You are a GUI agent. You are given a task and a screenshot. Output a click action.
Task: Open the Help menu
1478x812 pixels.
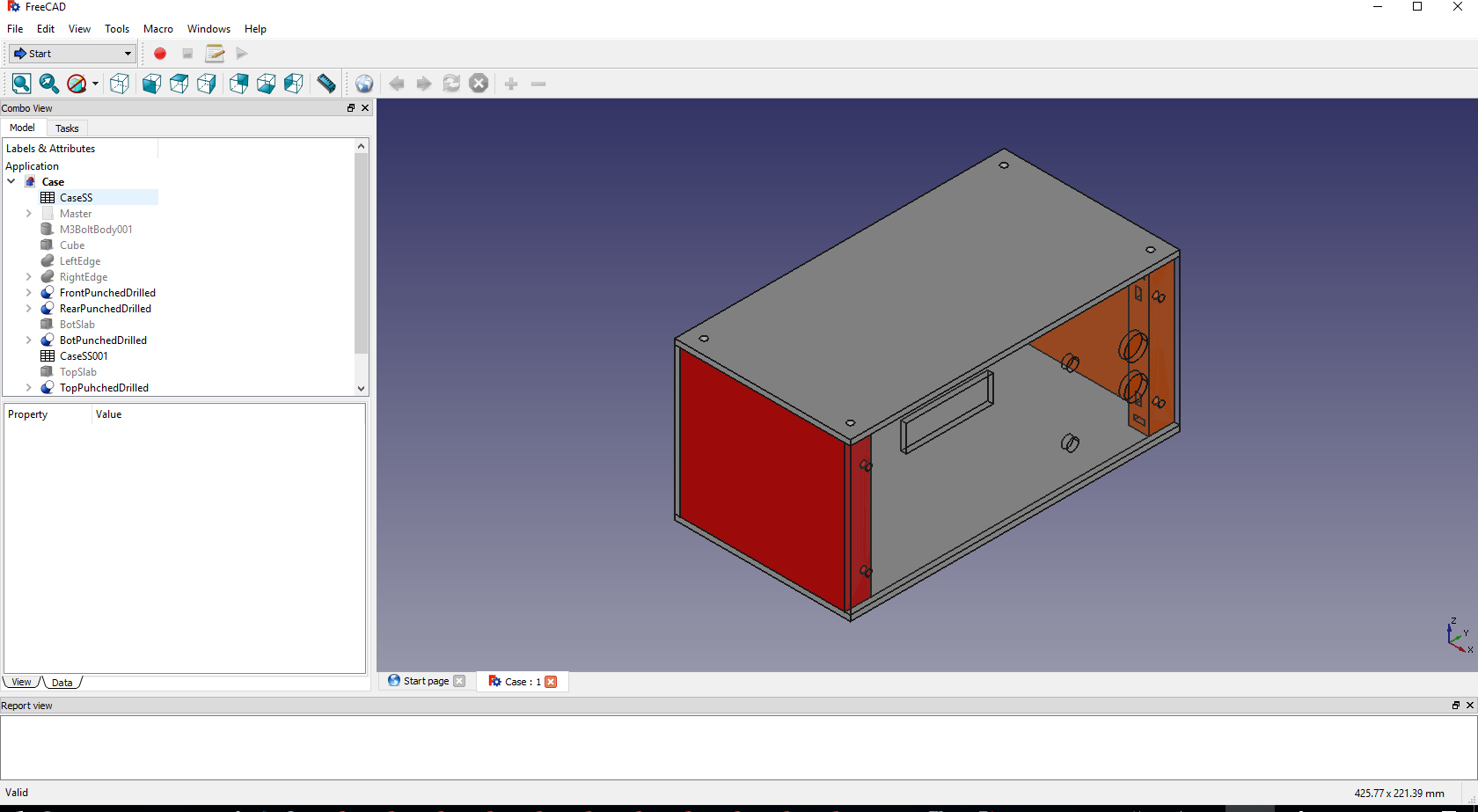255,29
